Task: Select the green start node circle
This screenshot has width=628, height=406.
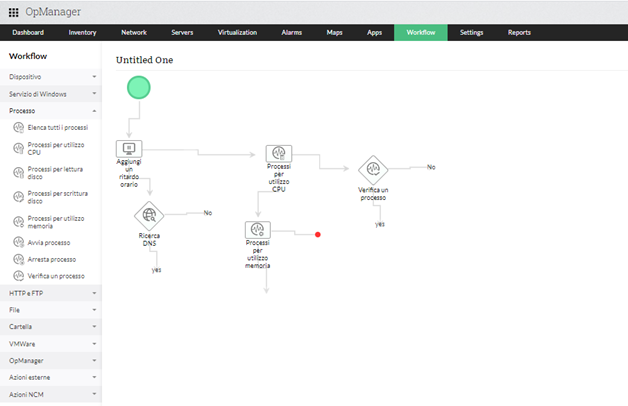Action: (x=139, y=88)
